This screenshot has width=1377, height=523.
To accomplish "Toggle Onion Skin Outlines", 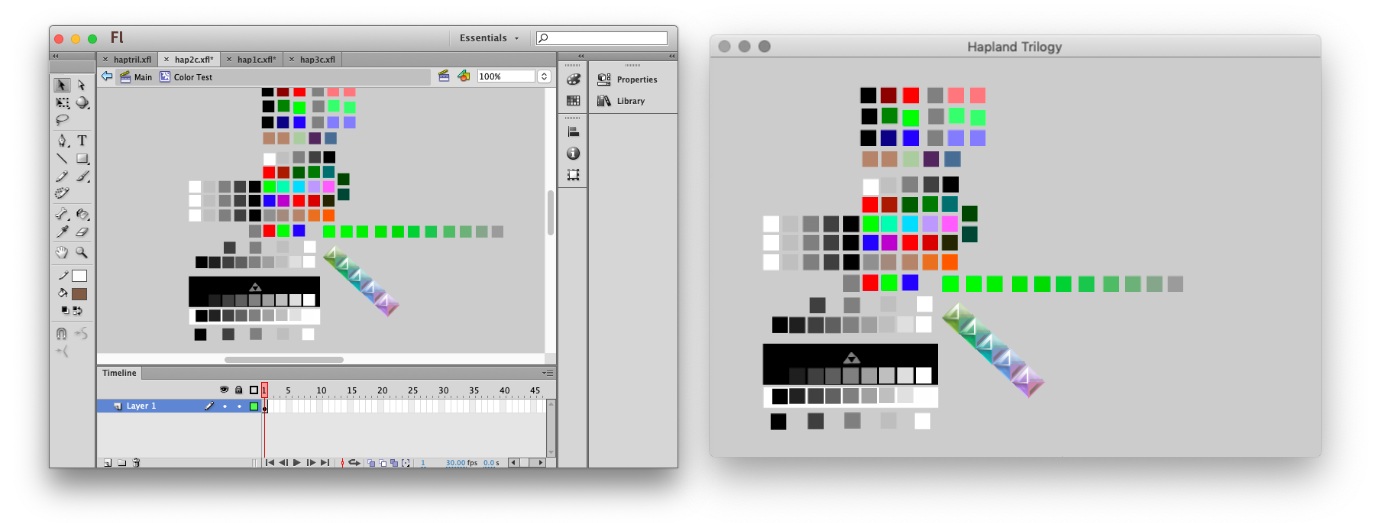I will [383, 462].
